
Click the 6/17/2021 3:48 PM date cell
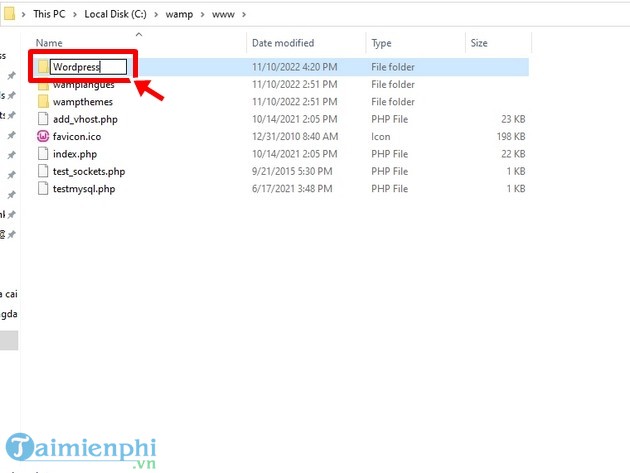(292, 188)
